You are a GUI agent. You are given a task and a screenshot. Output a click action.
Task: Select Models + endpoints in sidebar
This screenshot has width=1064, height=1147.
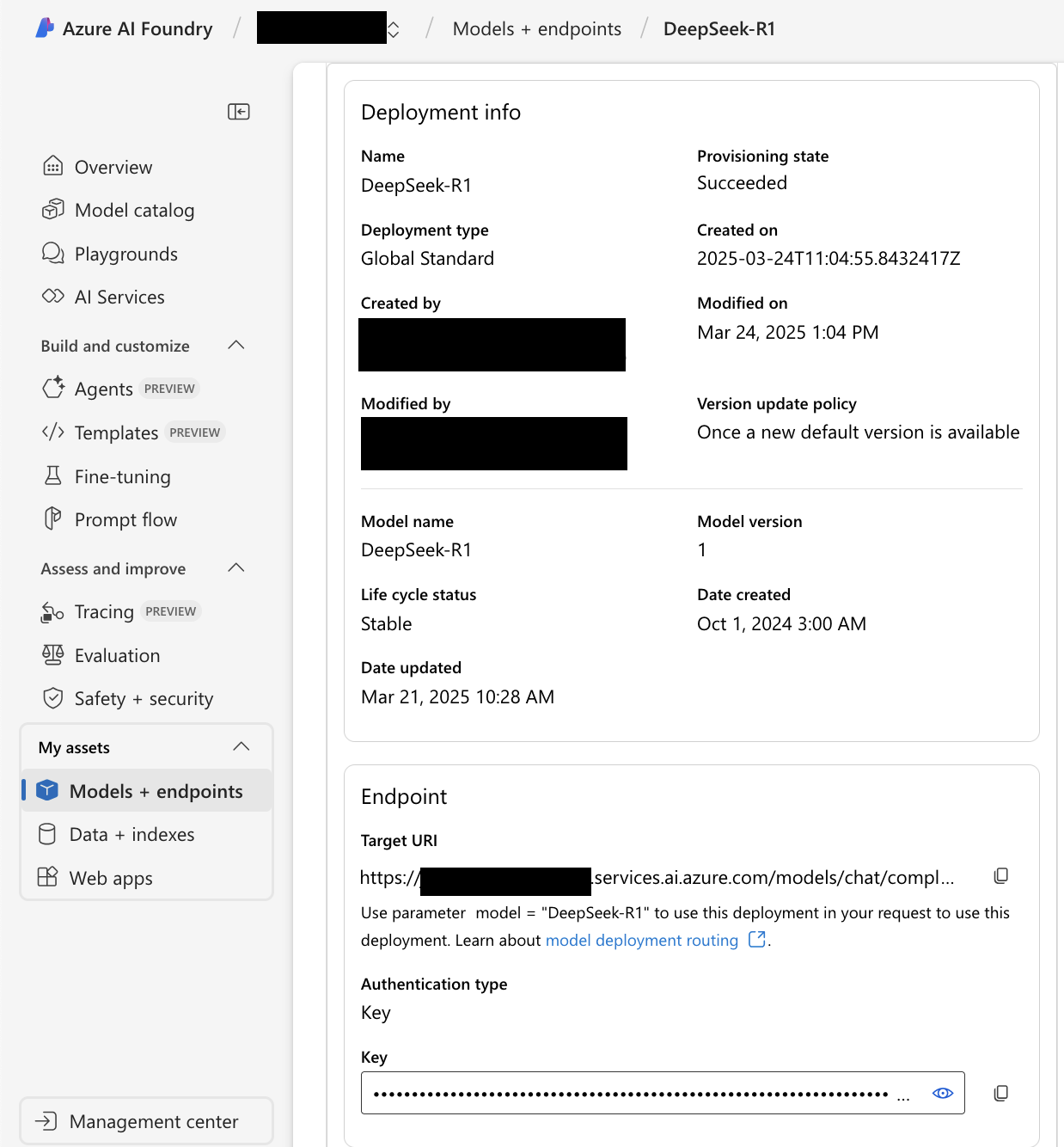[147, 791]
